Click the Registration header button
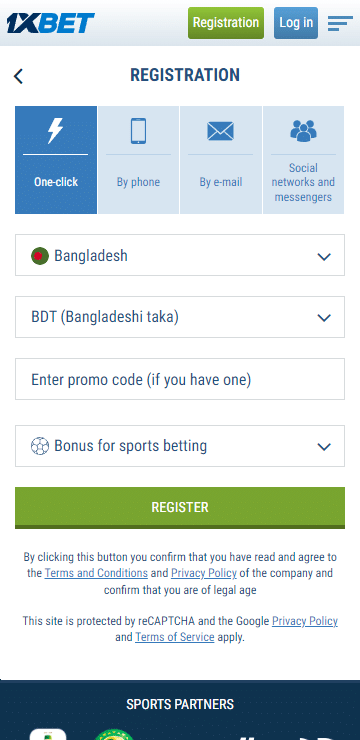This screenshot has width=360, height=740. [226, 23]
